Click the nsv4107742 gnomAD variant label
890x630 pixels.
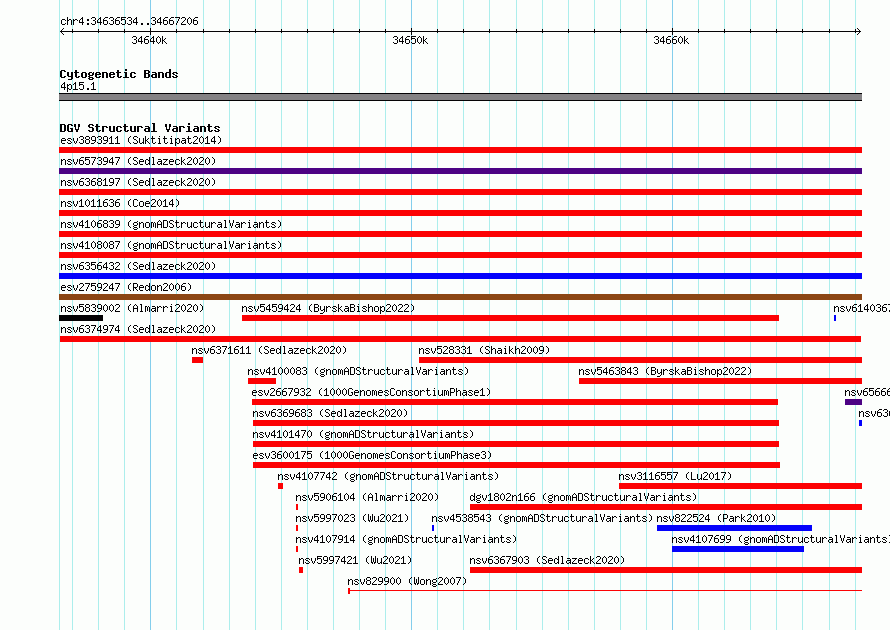(388, 476)
